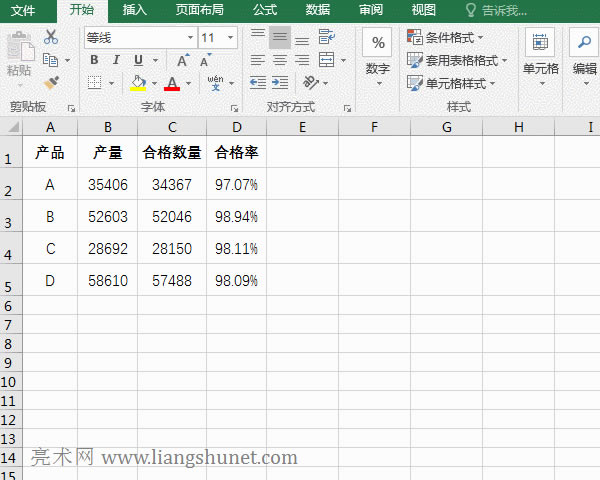Click the Merge and Center icon
The height and width of the screenshot is (480, 600).
326,60
